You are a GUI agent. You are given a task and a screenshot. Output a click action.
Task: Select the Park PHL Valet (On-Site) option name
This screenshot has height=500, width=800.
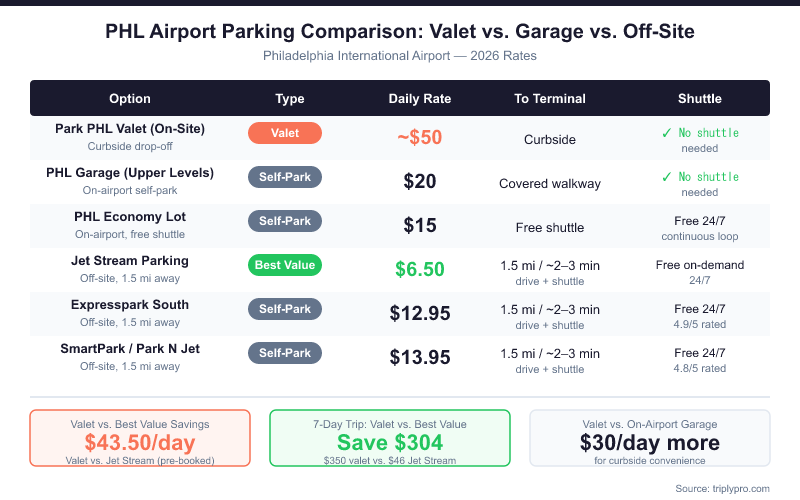point(130,129)
